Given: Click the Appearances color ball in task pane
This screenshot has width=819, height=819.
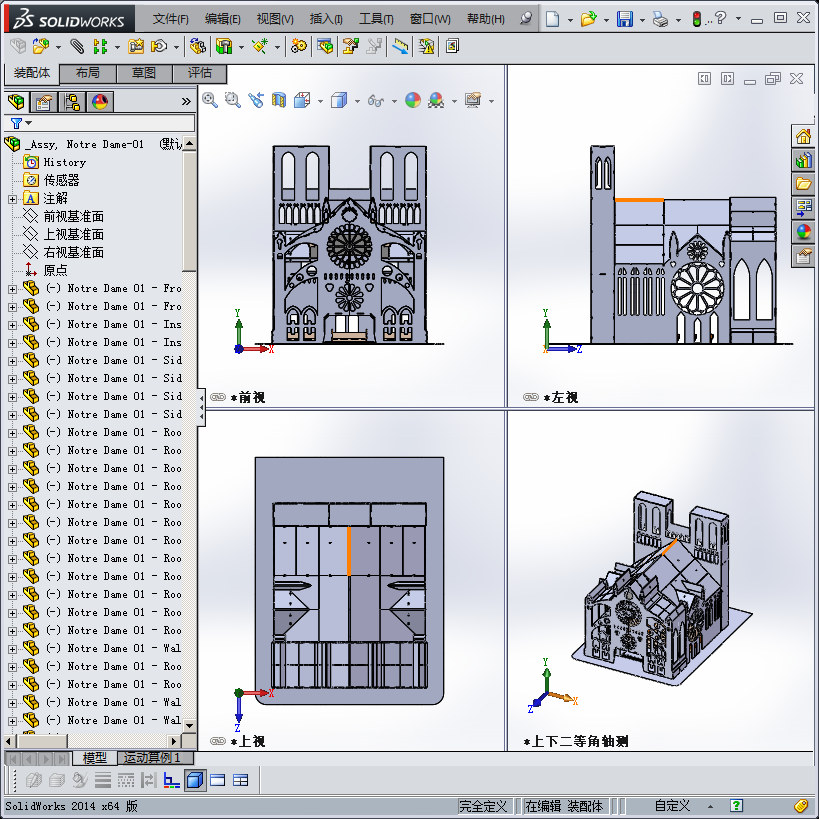Looking at the screenshot, I should tap(803, 232).
